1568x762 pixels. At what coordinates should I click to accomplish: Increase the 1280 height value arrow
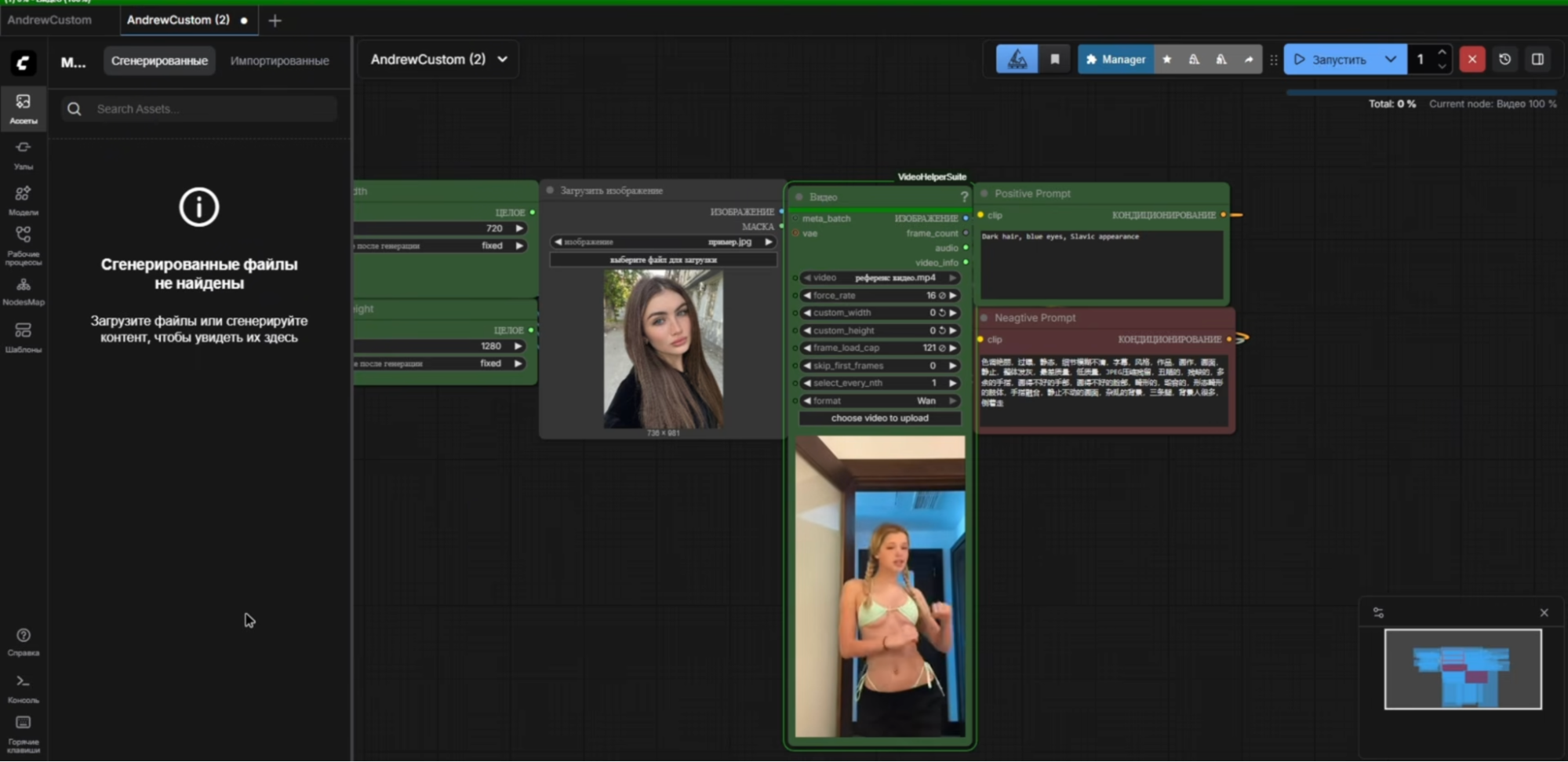518,346
